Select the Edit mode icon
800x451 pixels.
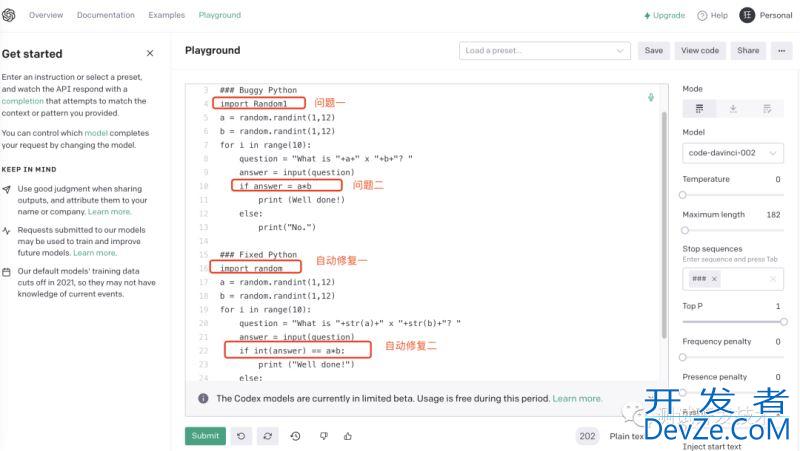pyautogui.click(x=767, y=109)
